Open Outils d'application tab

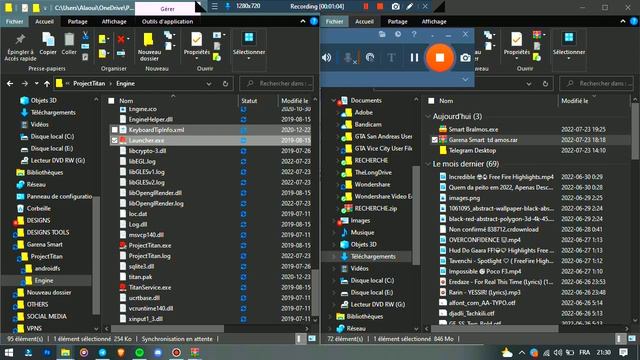click(x=167, y=21)
